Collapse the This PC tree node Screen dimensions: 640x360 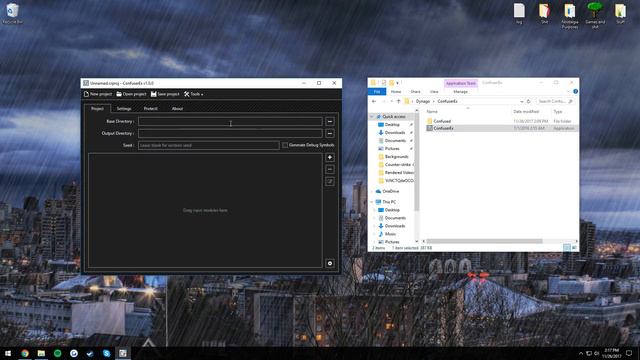click(x=372, y=202)
